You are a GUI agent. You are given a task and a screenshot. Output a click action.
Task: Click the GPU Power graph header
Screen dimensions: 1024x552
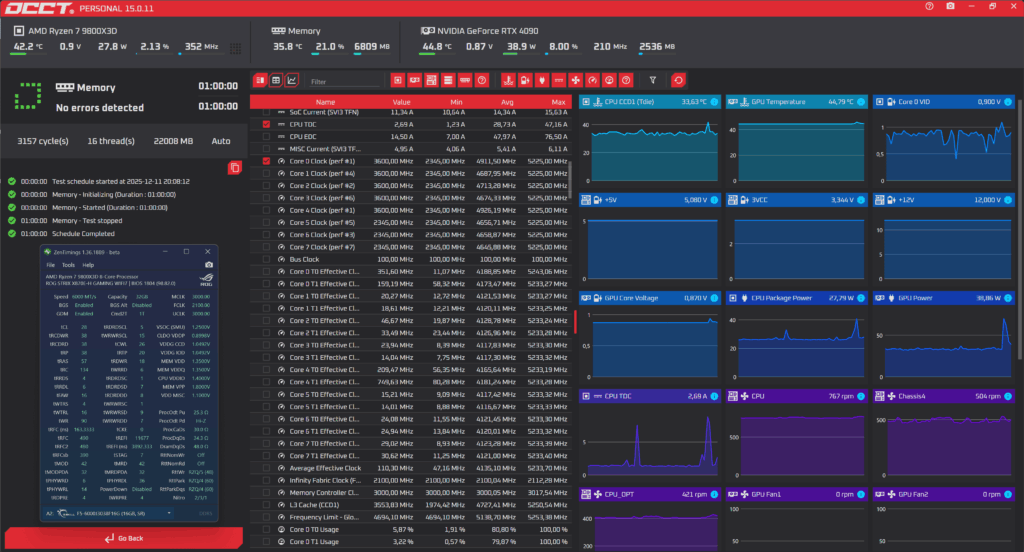coord(944,298)
